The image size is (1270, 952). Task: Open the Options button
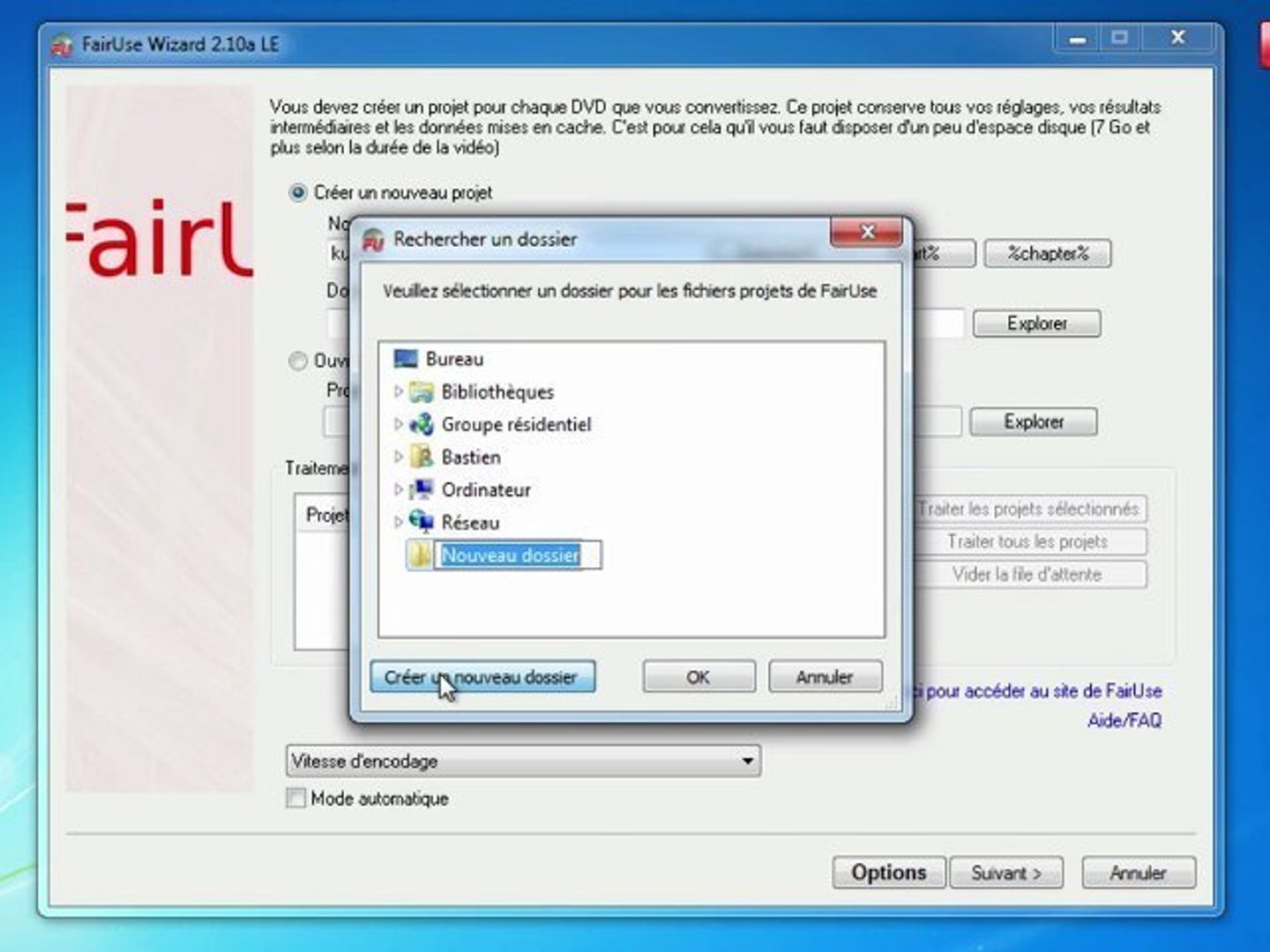(x=889, y=873)
